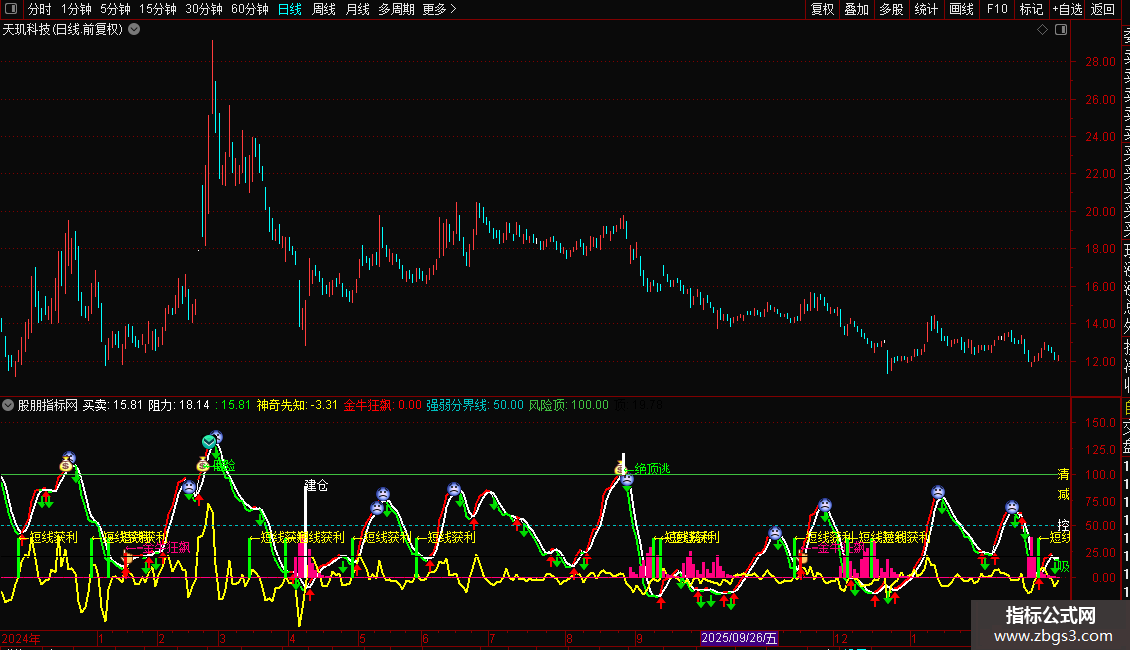The width and height of the screenshot is (1130, 650).
Task: Select the 15分钟 period tab
Action: 158,9
